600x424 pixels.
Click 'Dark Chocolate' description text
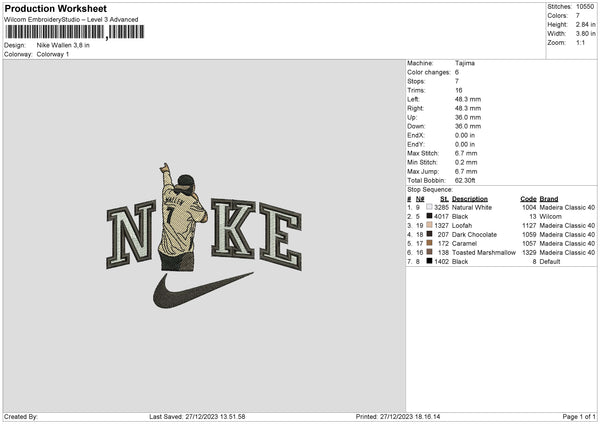(474, 235)
